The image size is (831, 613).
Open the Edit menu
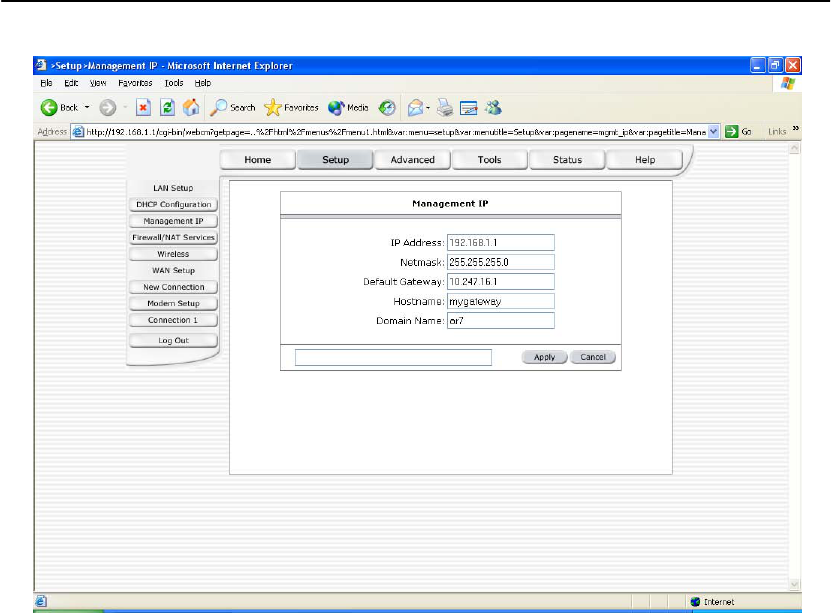(71, 83)
